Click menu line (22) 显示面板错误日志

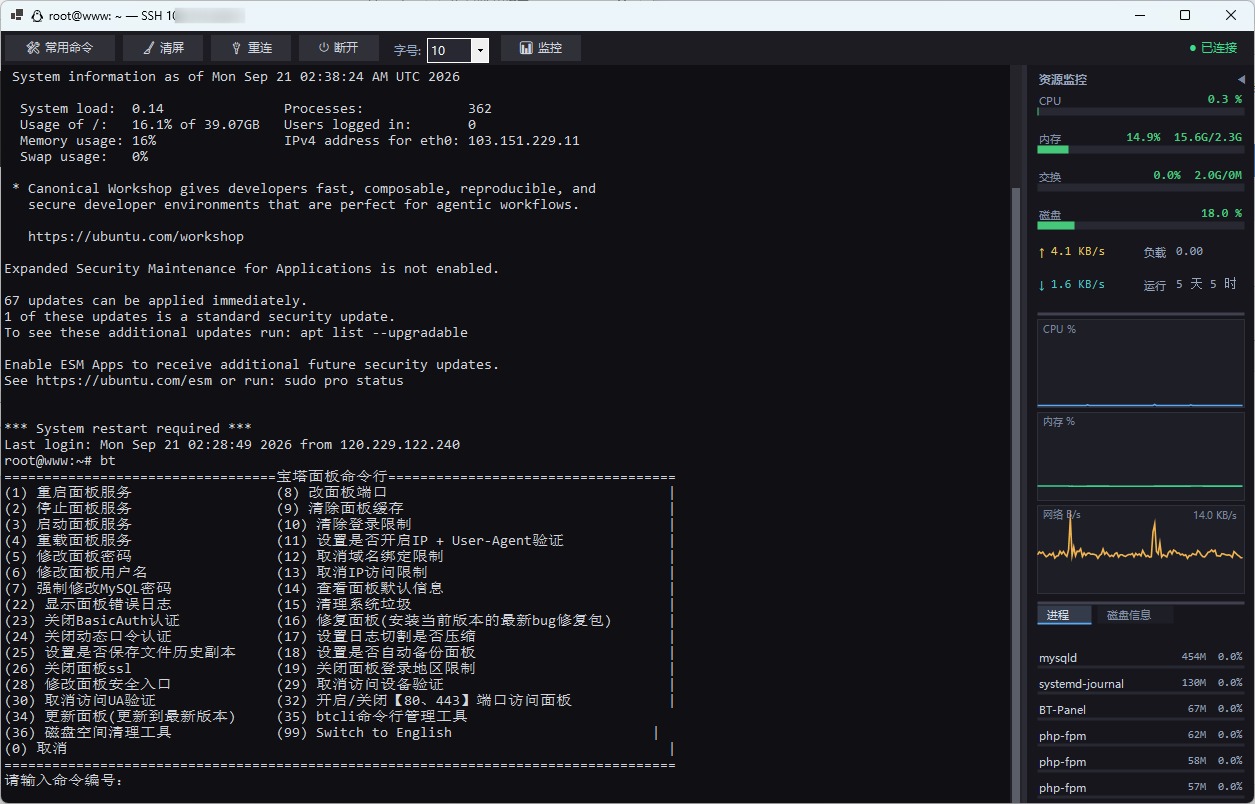pos(88,605)
